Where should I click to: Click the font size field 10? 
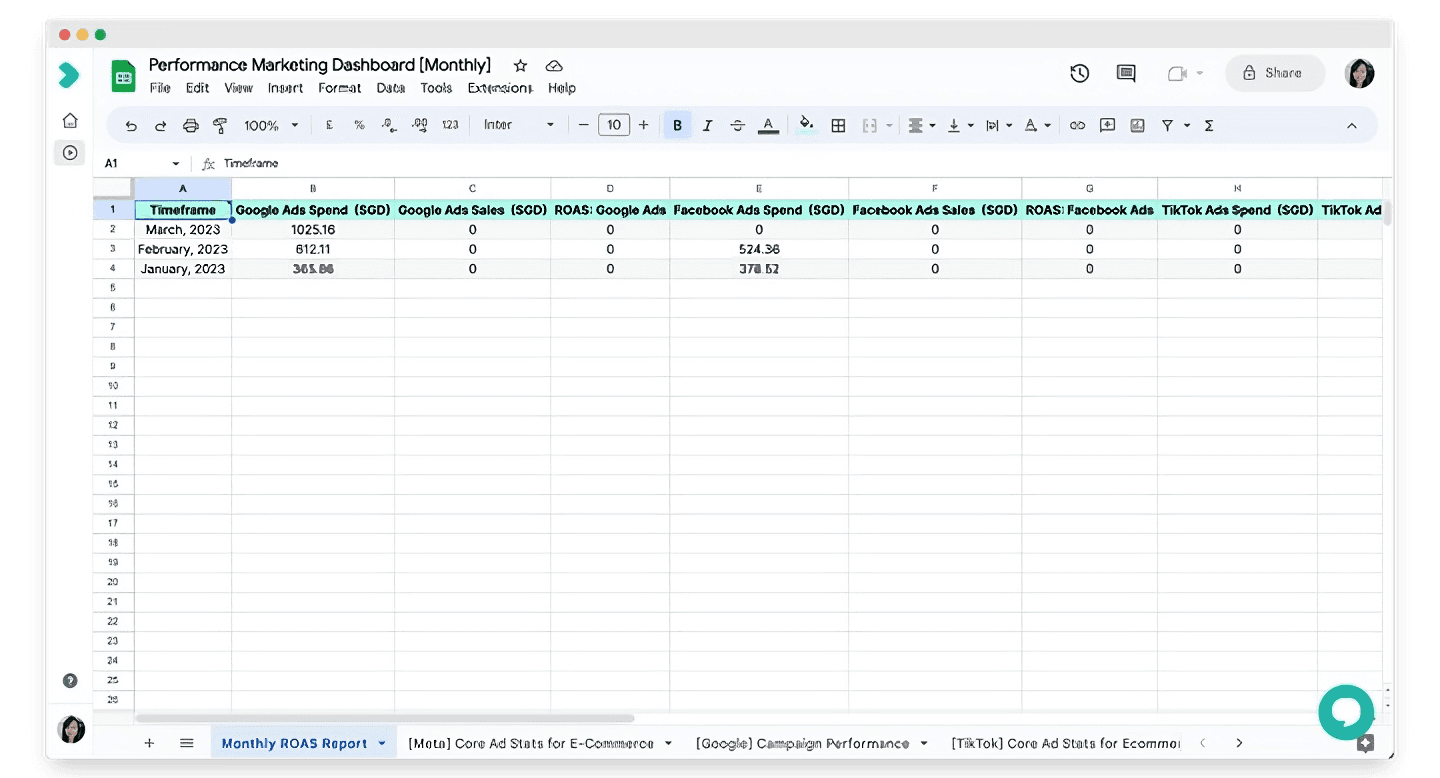tap(613, 125)
